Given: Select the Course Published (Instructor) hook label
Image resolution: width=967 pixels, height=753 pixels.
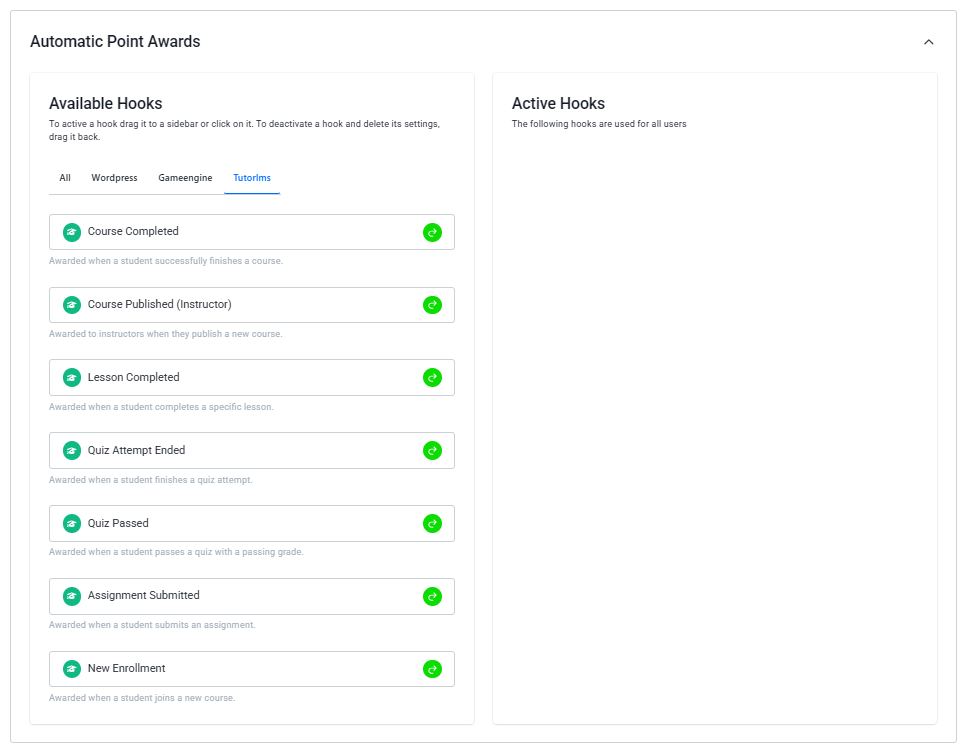Looking at the screenshot, I should (160, 304).
